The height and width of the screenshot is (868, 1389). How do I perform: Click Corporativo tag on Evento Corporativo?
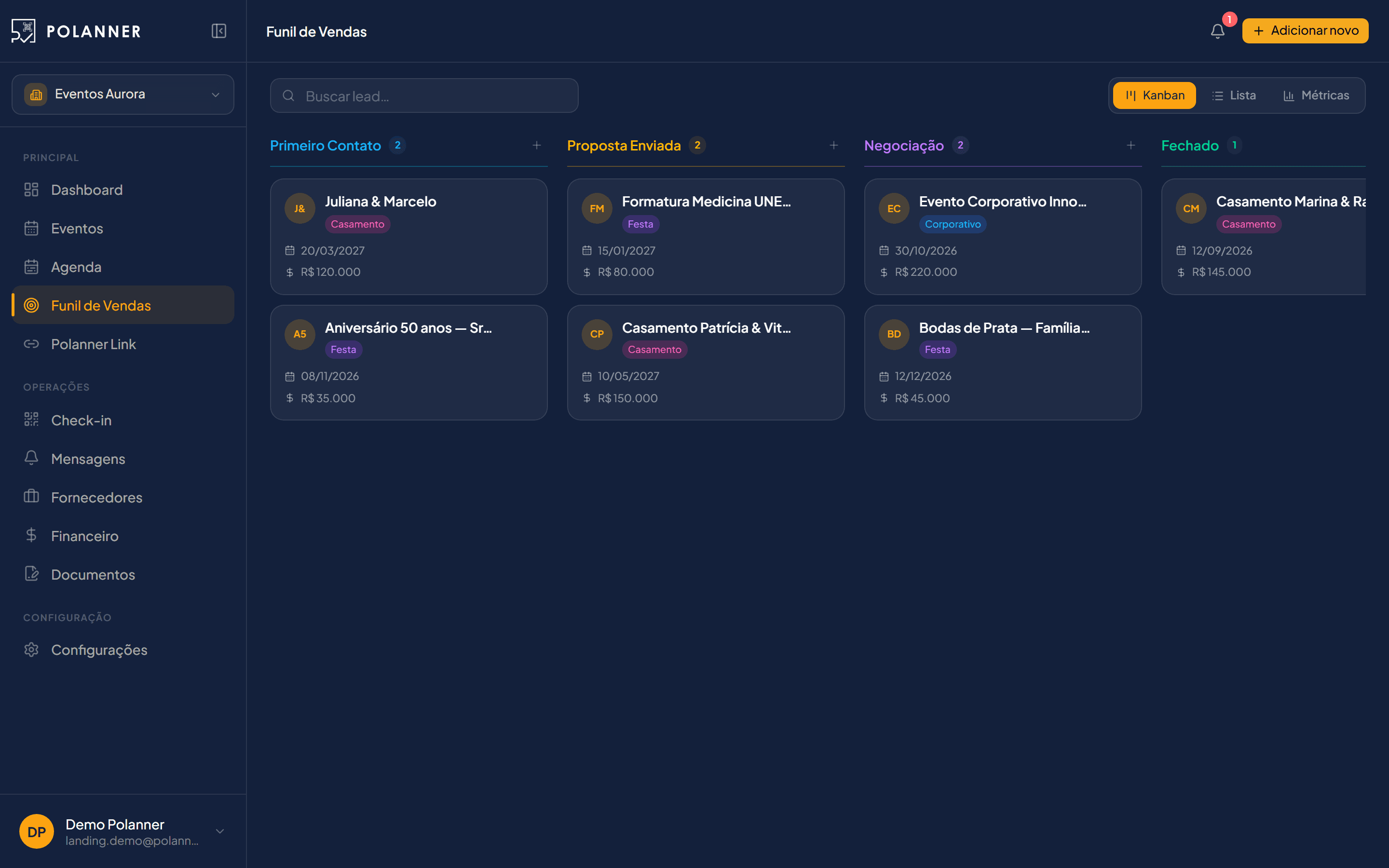click(x=953, y=224)
